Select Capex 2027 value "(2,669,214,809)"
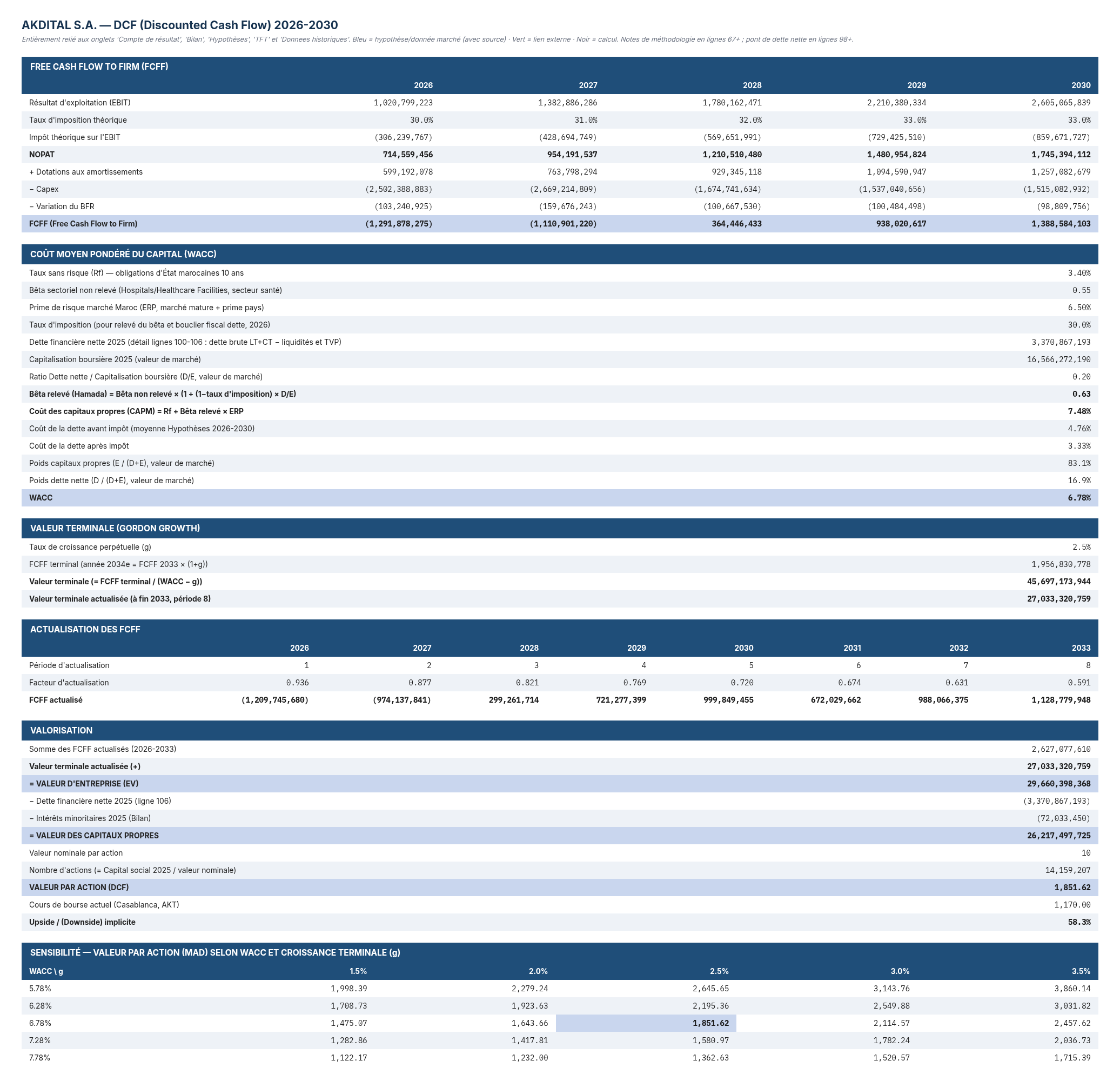The width and height of the screenshot is (1120, 1074). tap(563, 189)
